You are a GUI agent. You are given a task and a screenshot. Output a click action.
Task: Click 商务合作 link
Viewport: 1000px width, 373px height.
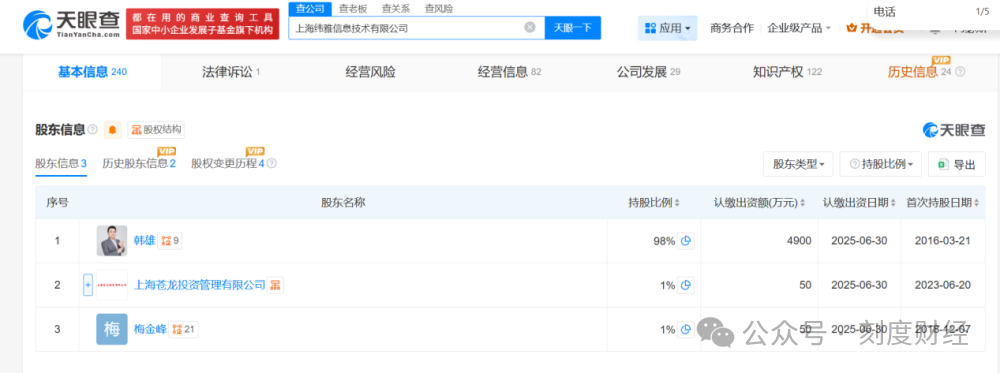click(x=732, y=28)
